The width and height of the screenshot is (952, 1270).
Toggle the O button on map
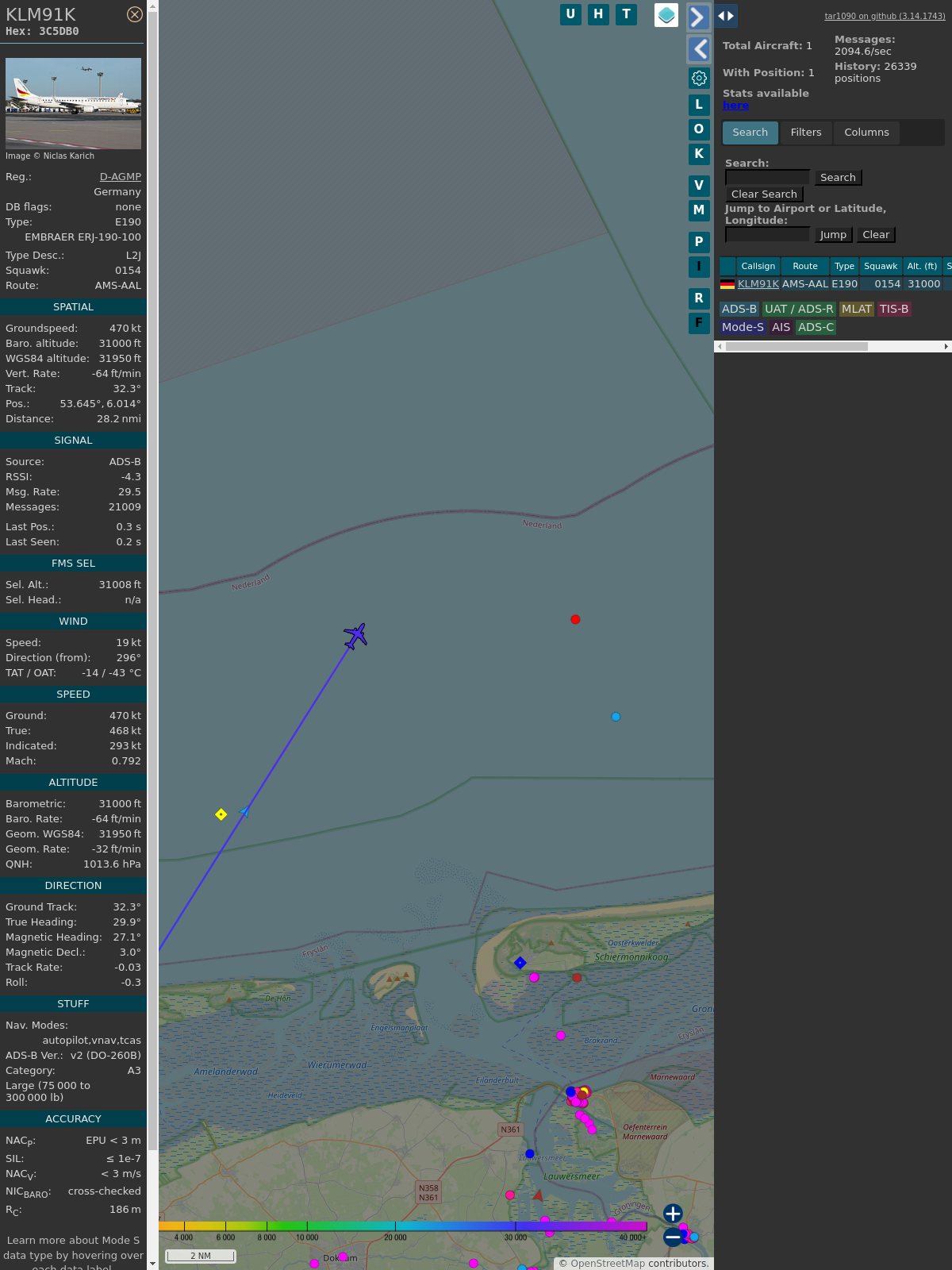(699, 129)
